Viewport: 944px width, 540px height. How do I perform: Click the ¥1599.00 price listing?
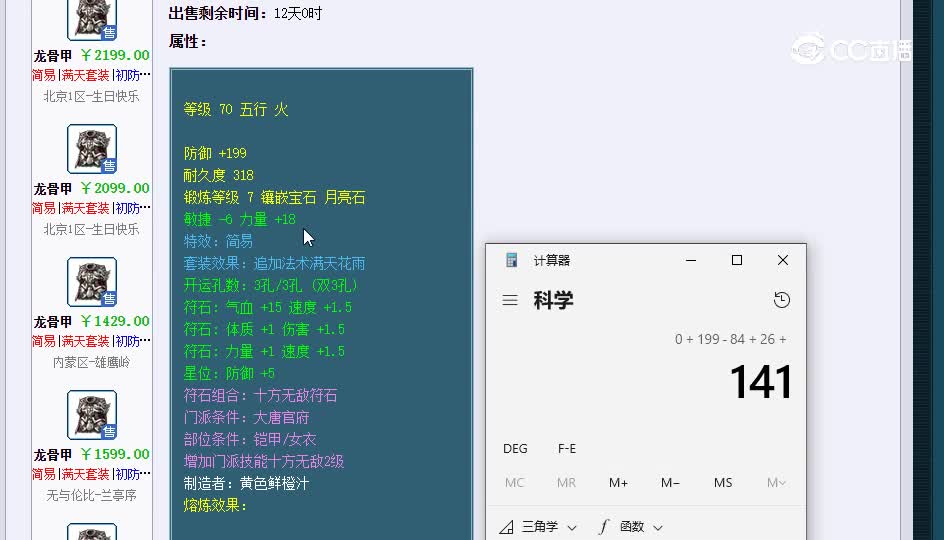point(115,455)
